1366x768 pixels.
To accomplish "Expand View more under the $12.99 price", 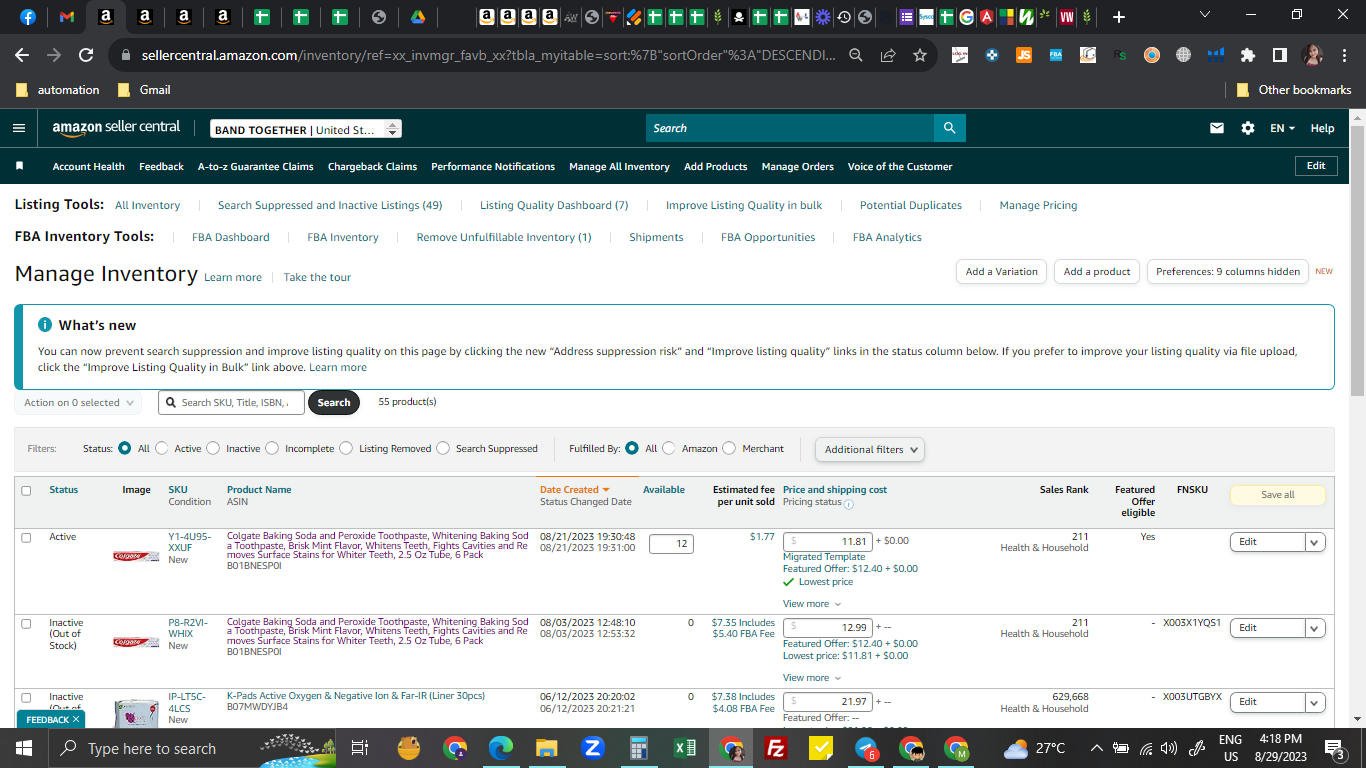I will tap(812, 678).
